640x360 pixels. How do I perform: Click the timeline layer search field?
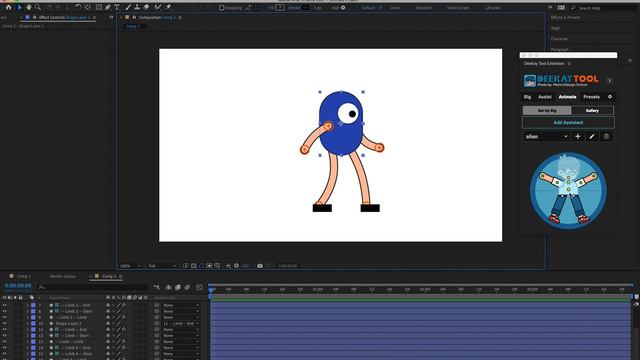93,287
